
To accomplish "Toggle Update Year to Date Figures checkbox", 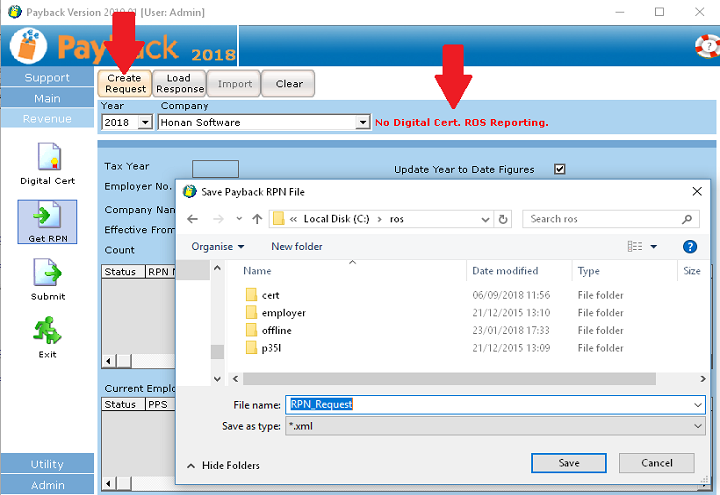I will point(560,169).
